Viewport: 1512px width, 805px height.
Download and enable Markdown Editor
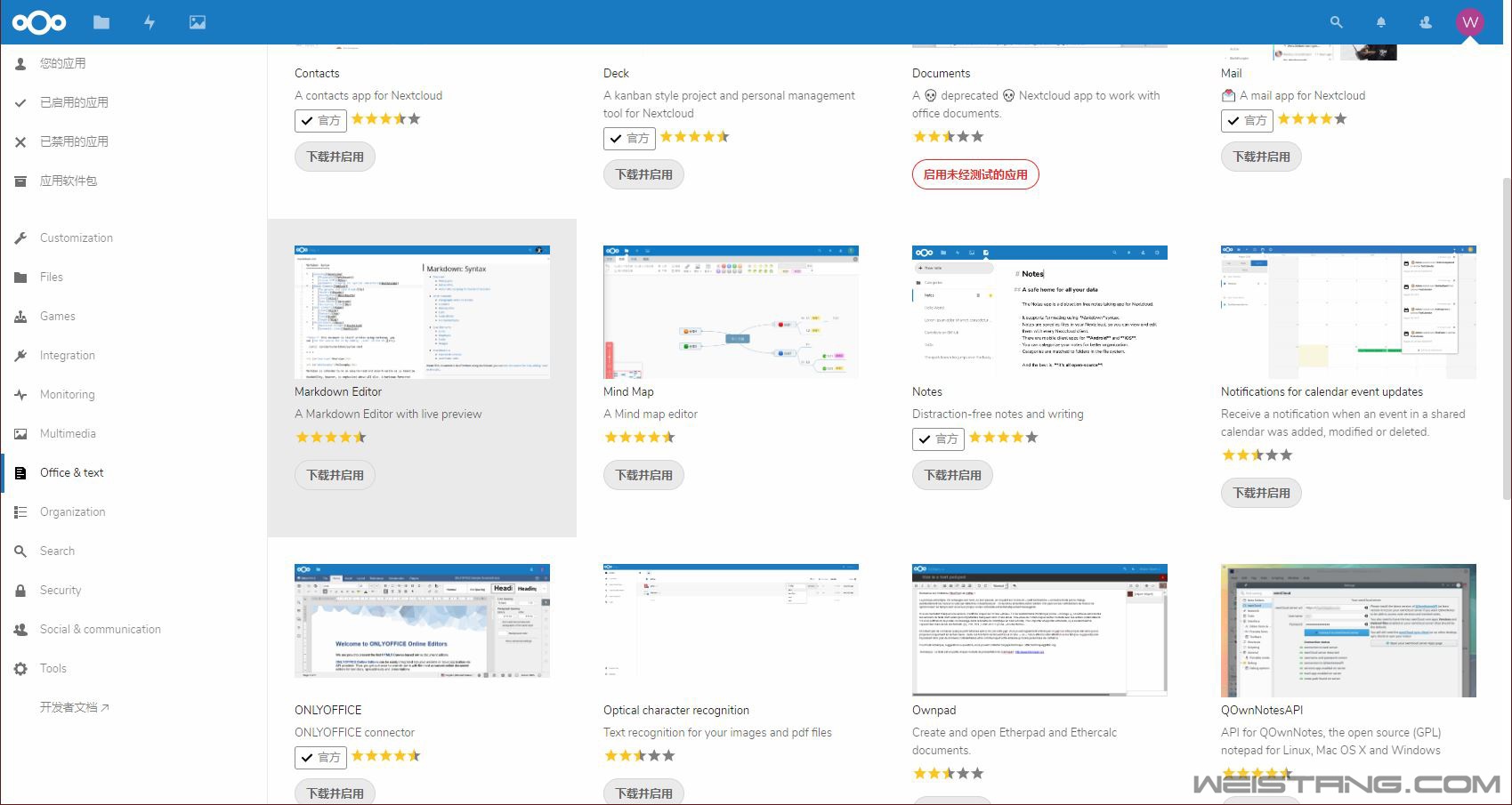(x=335, y=475)
